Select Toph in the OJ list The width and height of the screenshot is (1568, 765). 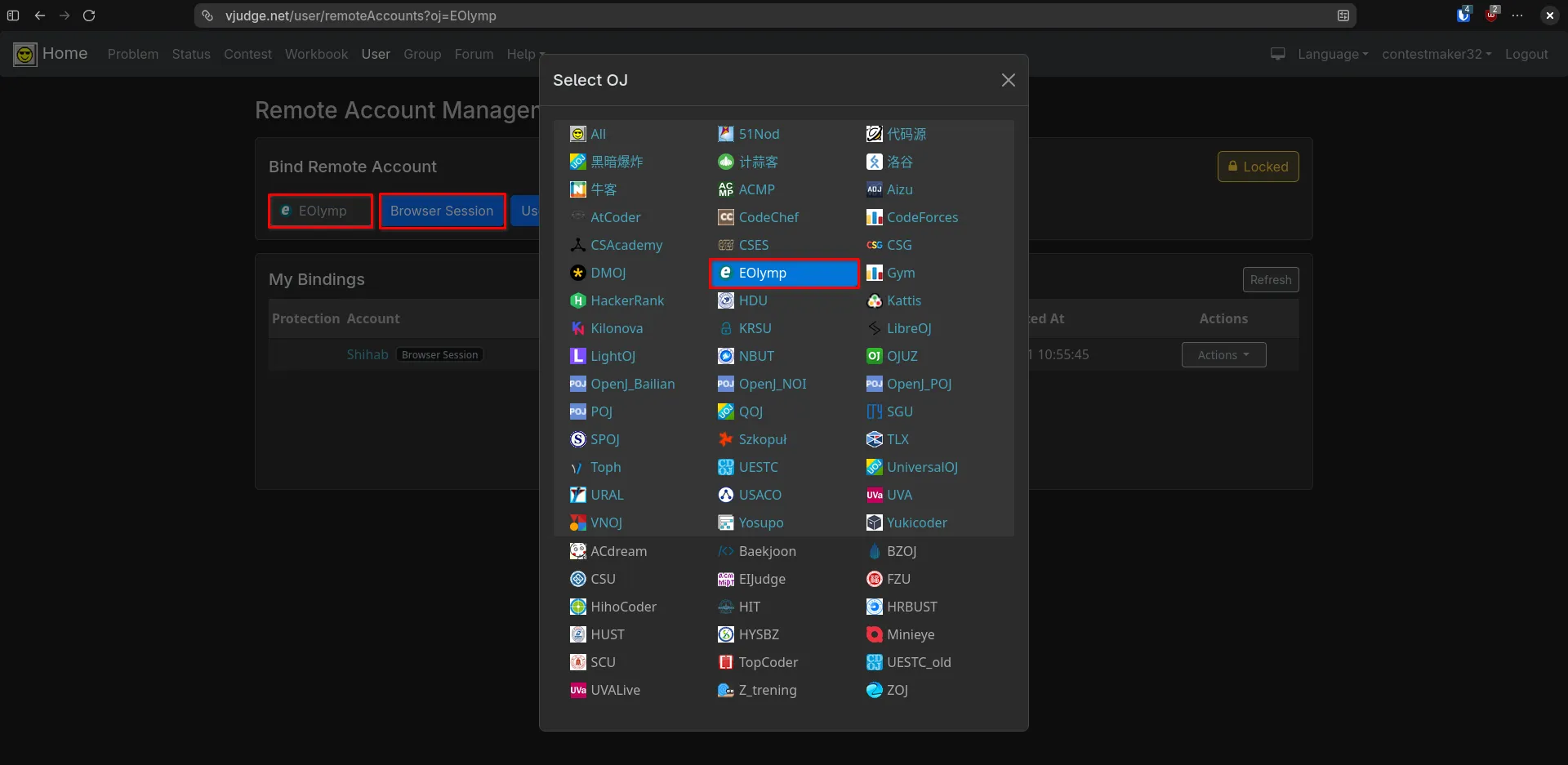tap(605, 467)
